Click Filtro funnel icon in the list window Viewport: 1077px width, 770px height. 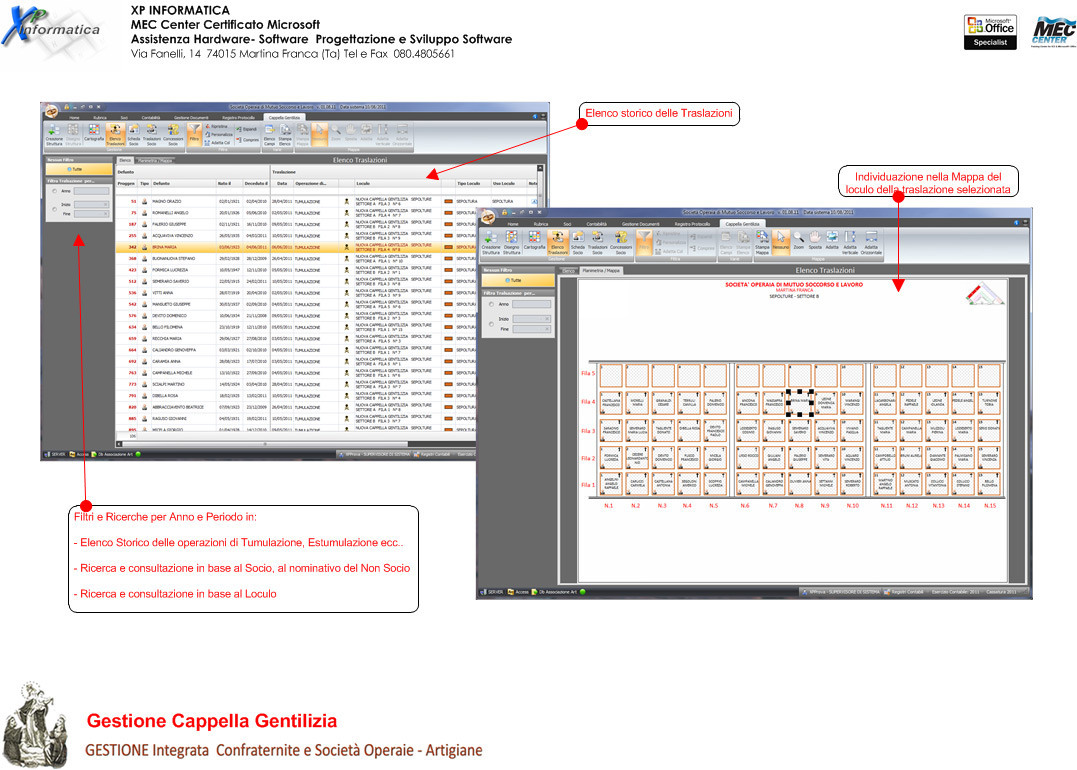[x=194, y=134]
